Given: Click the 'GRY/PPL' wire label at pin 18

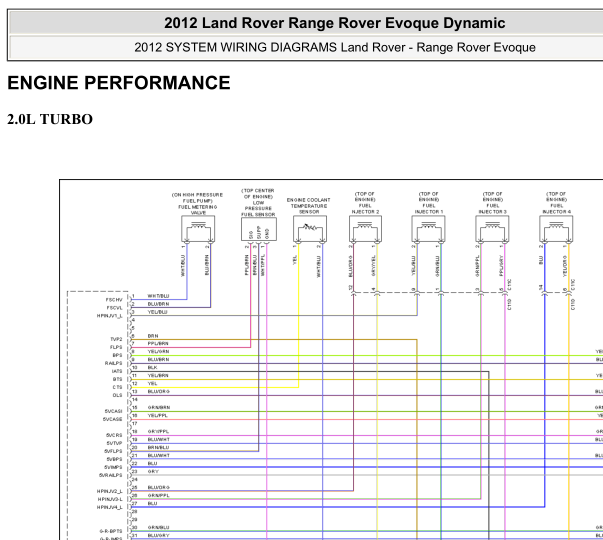Looking at the screenshot, I should tap(158, 432).
